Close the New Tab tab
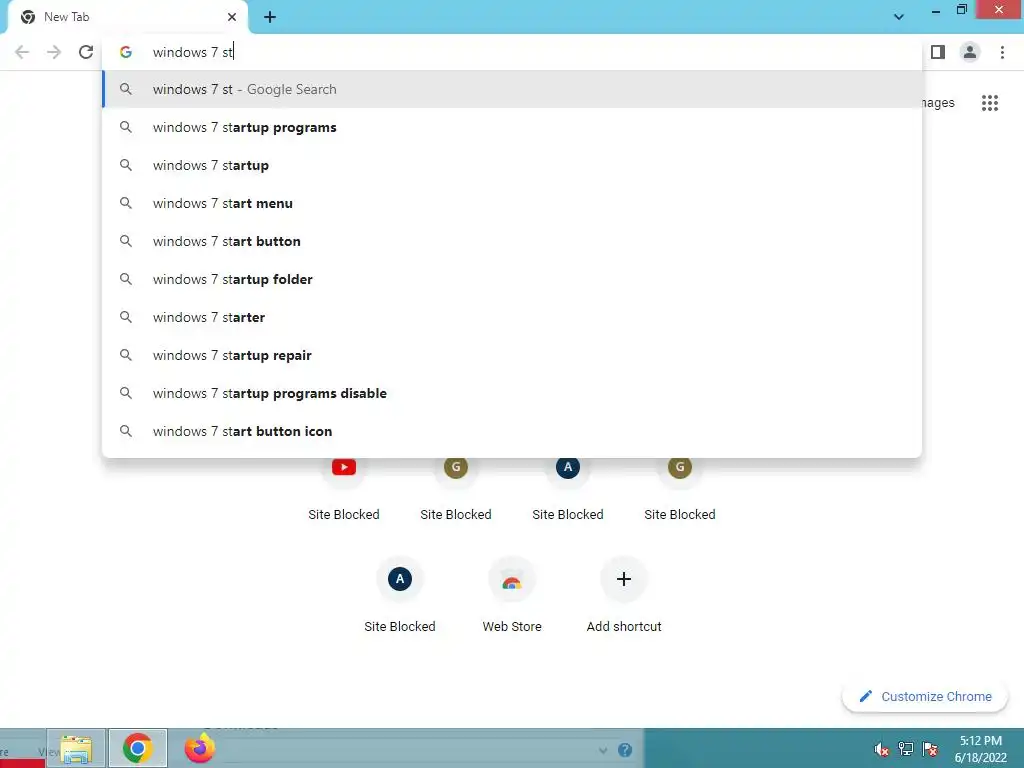The height and width of the screenshot is (768, 1024). click(232, 17)
